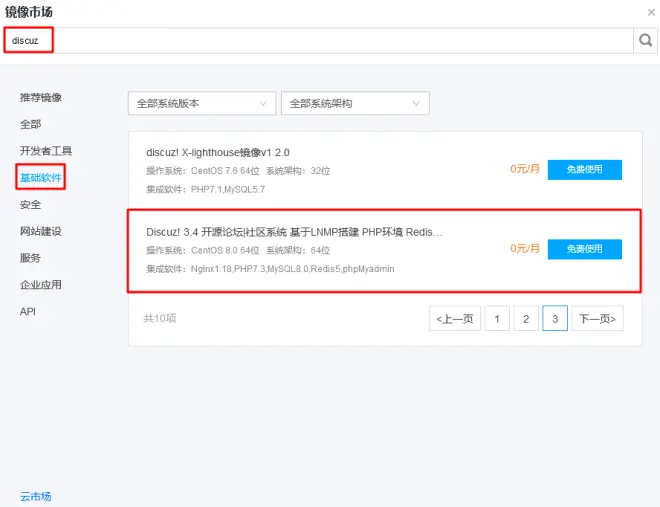Open the 全部系统版本 dropdown
This screenshot has width=660, height=507.
202,103
